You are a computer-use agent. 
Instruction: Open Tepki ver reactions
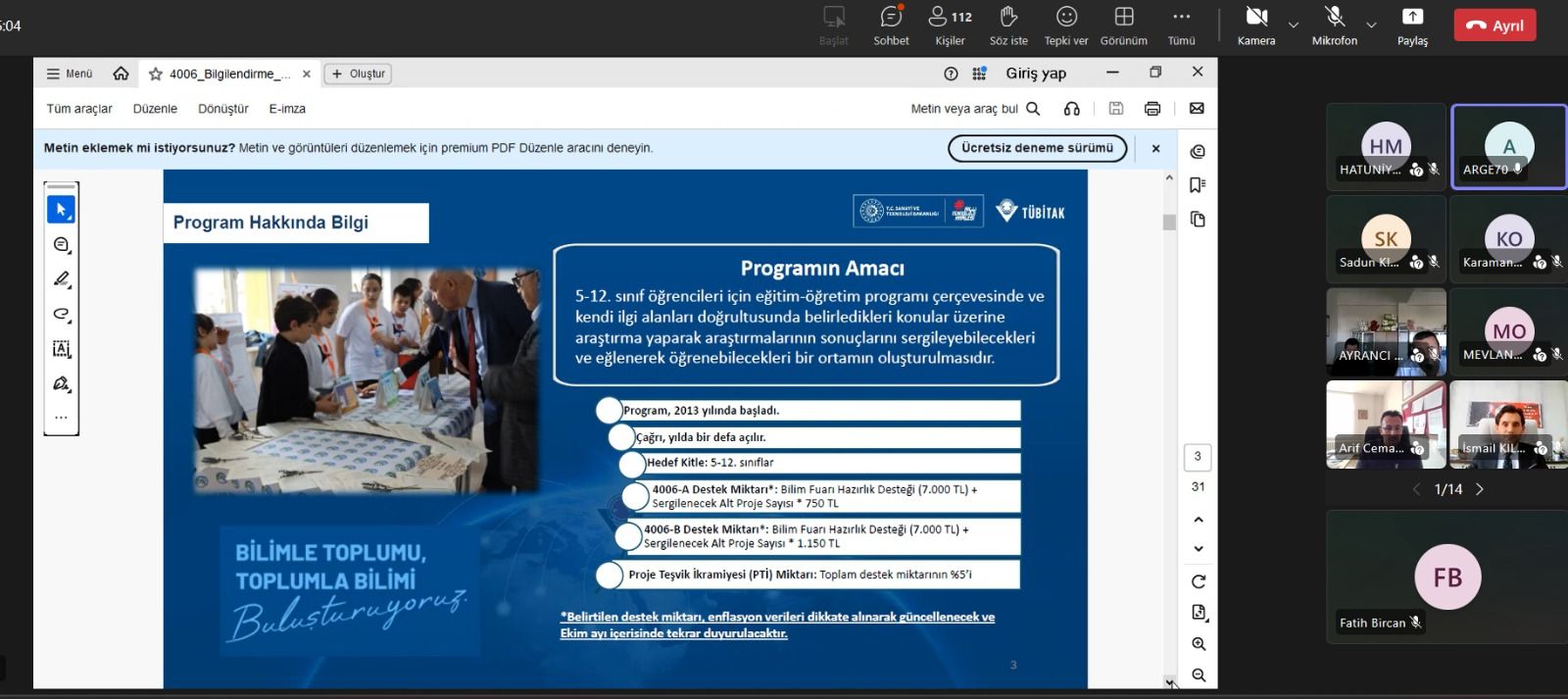tap(1066, 25)
